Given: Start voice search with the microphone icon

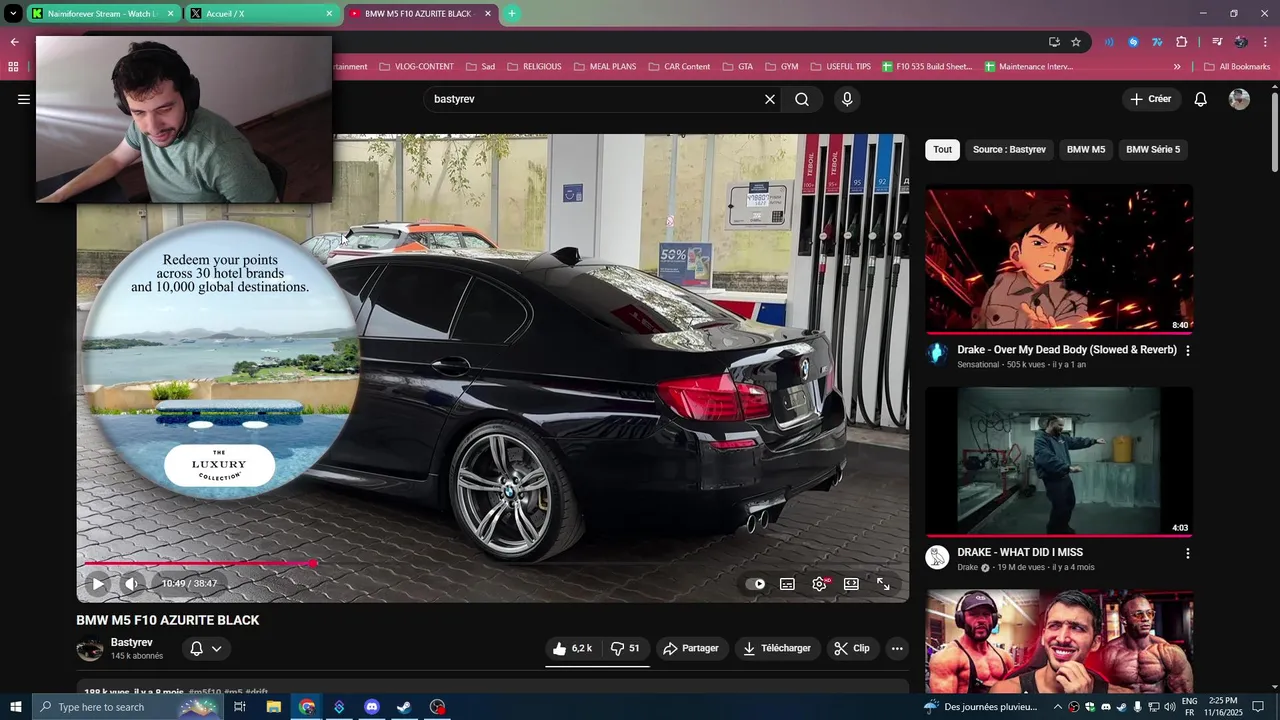Looking at the screenshot, I should 847,99.
